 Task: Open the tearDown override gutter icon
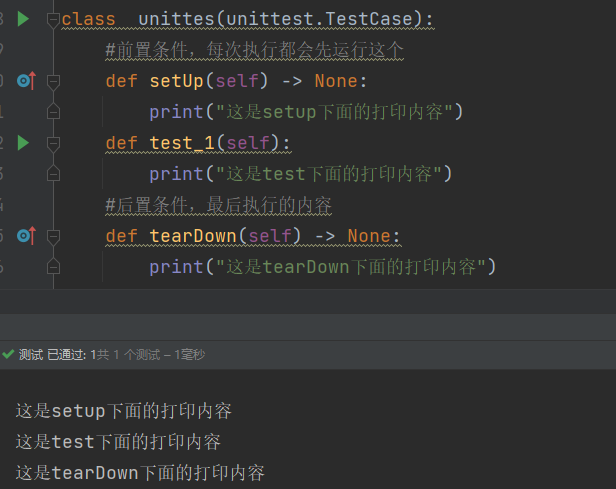[26, 236]
